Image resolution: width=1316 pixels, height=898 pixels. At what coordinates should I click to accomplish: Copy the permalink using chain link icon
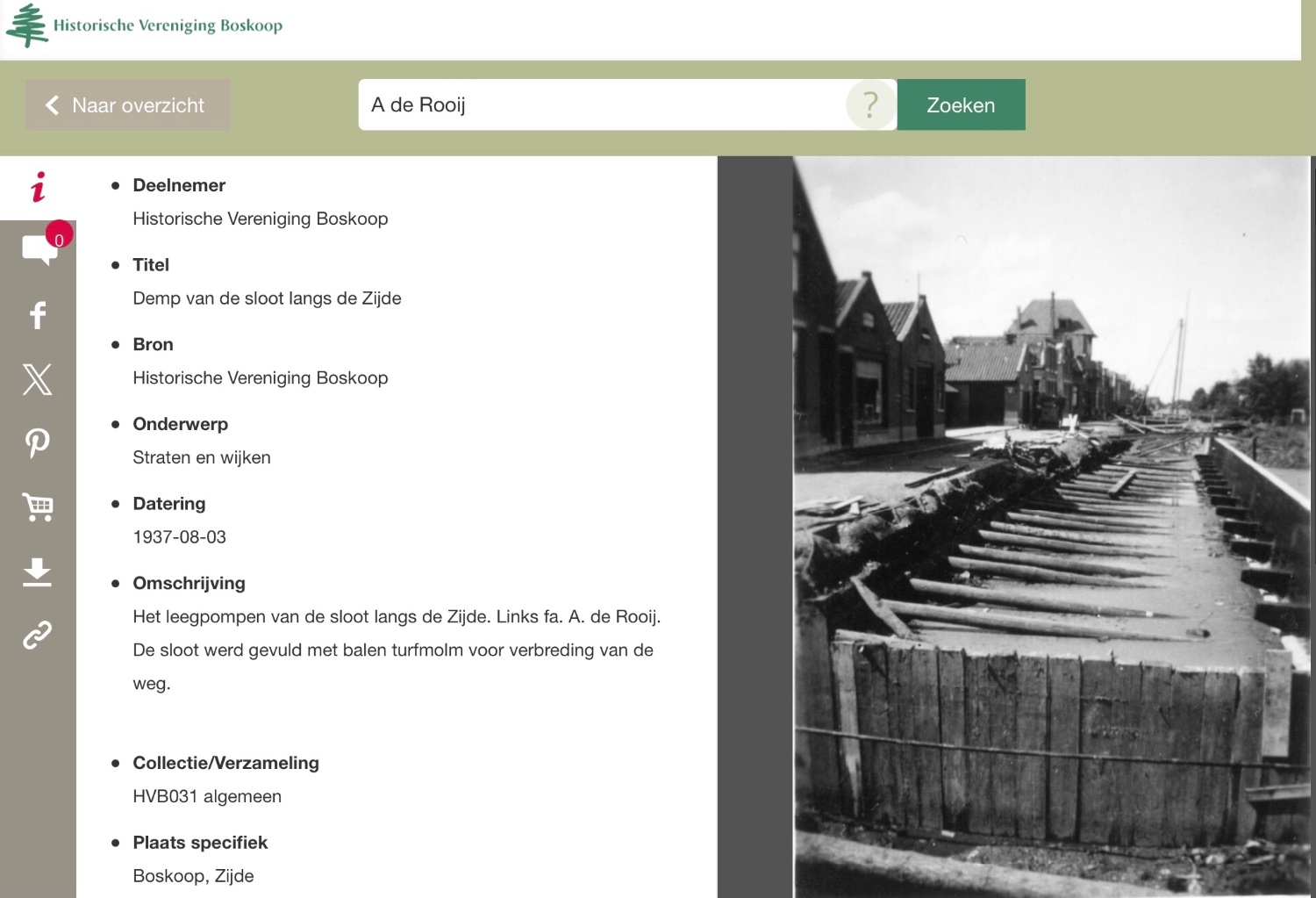tap(38, 635)
